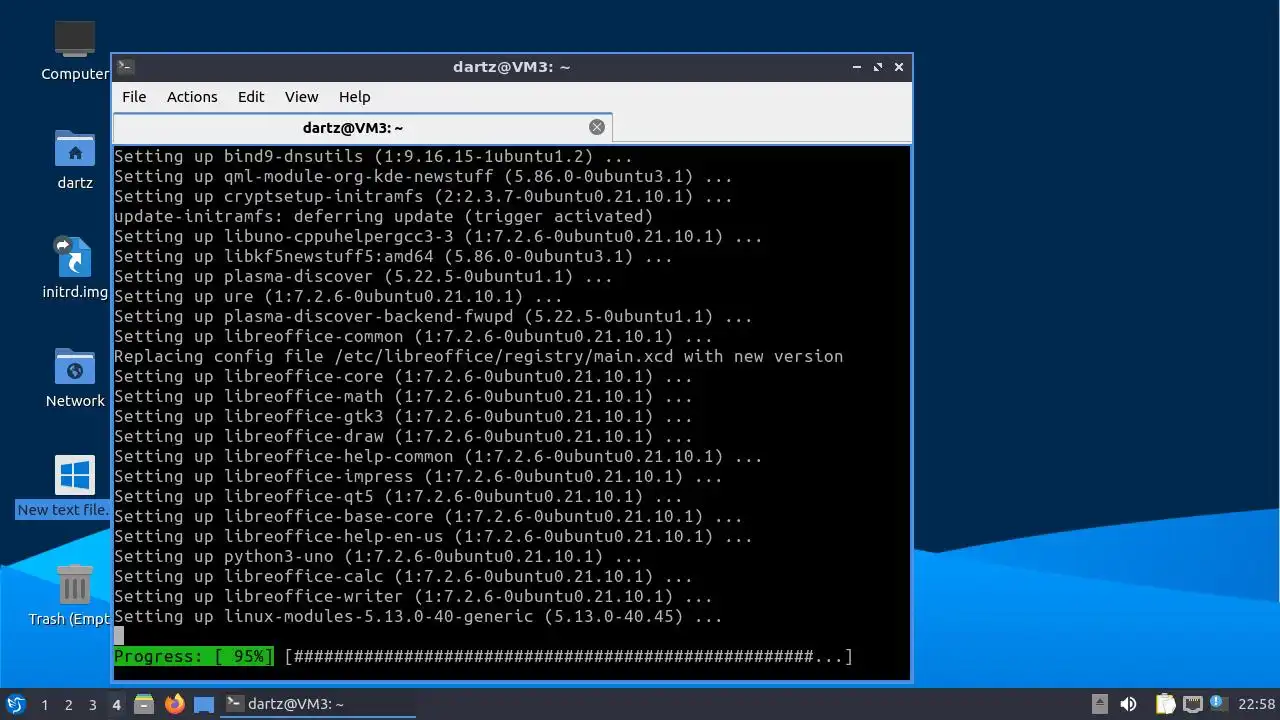The width and height of the screenshot is (1280, 720).
Task: Click the 'update-initramfs: deferring update' line
Action: coord(383,216)
